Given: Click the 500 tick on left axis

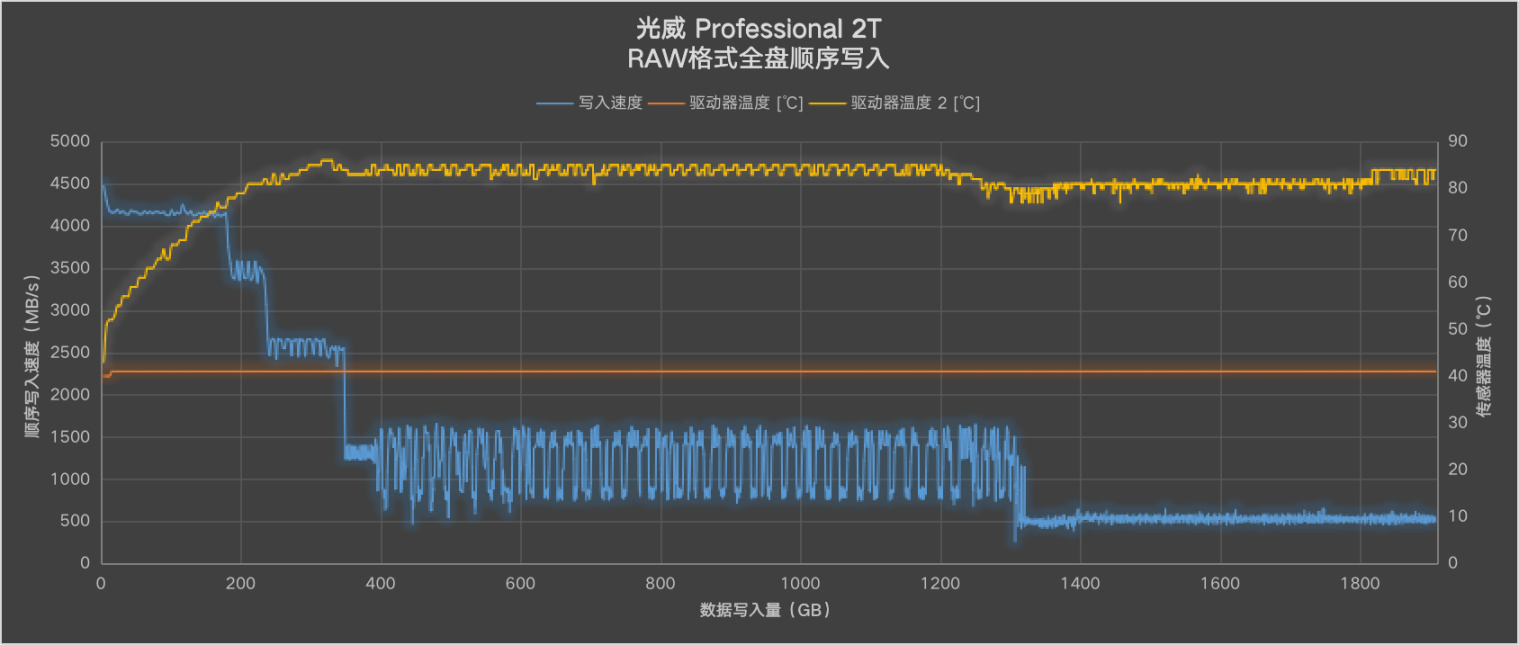Looking at the screenshot, I should [x=74, y=521].
